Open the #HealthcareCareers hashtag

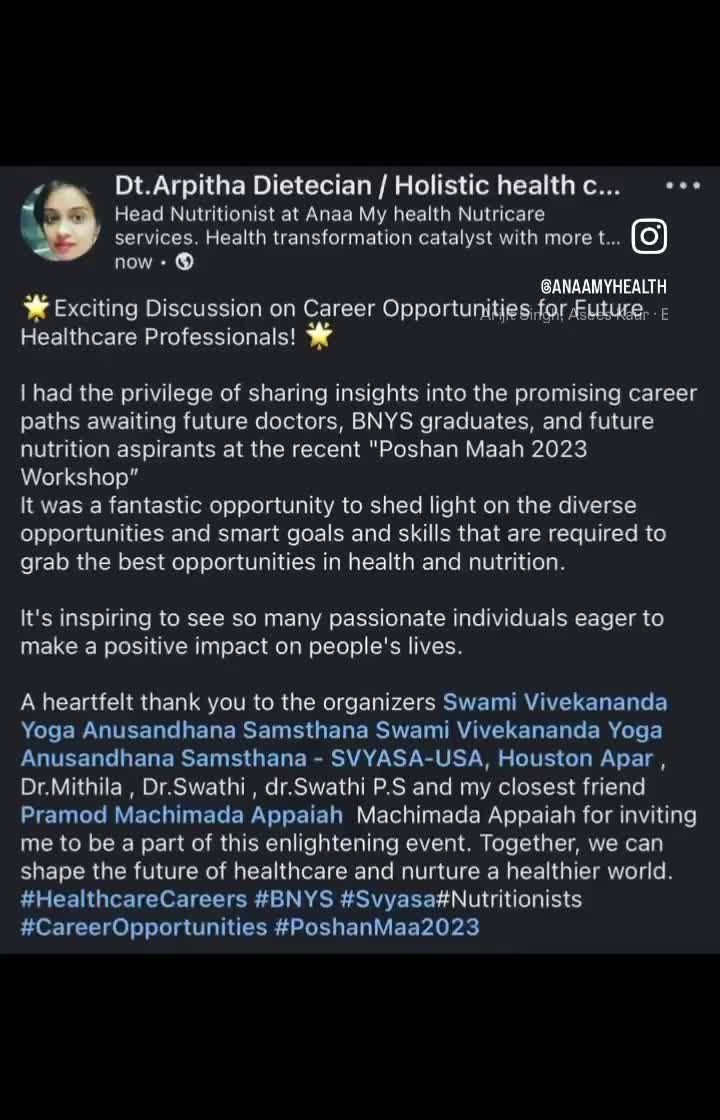tap(133, 899)
